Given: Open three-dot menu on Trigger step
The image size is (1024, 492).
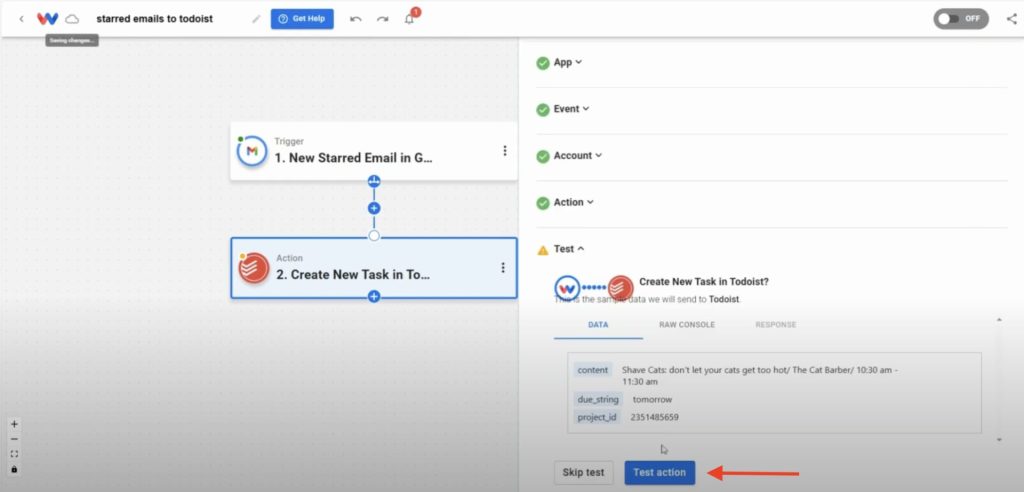Looking at the screenshot, I should [x=504, y=151].
